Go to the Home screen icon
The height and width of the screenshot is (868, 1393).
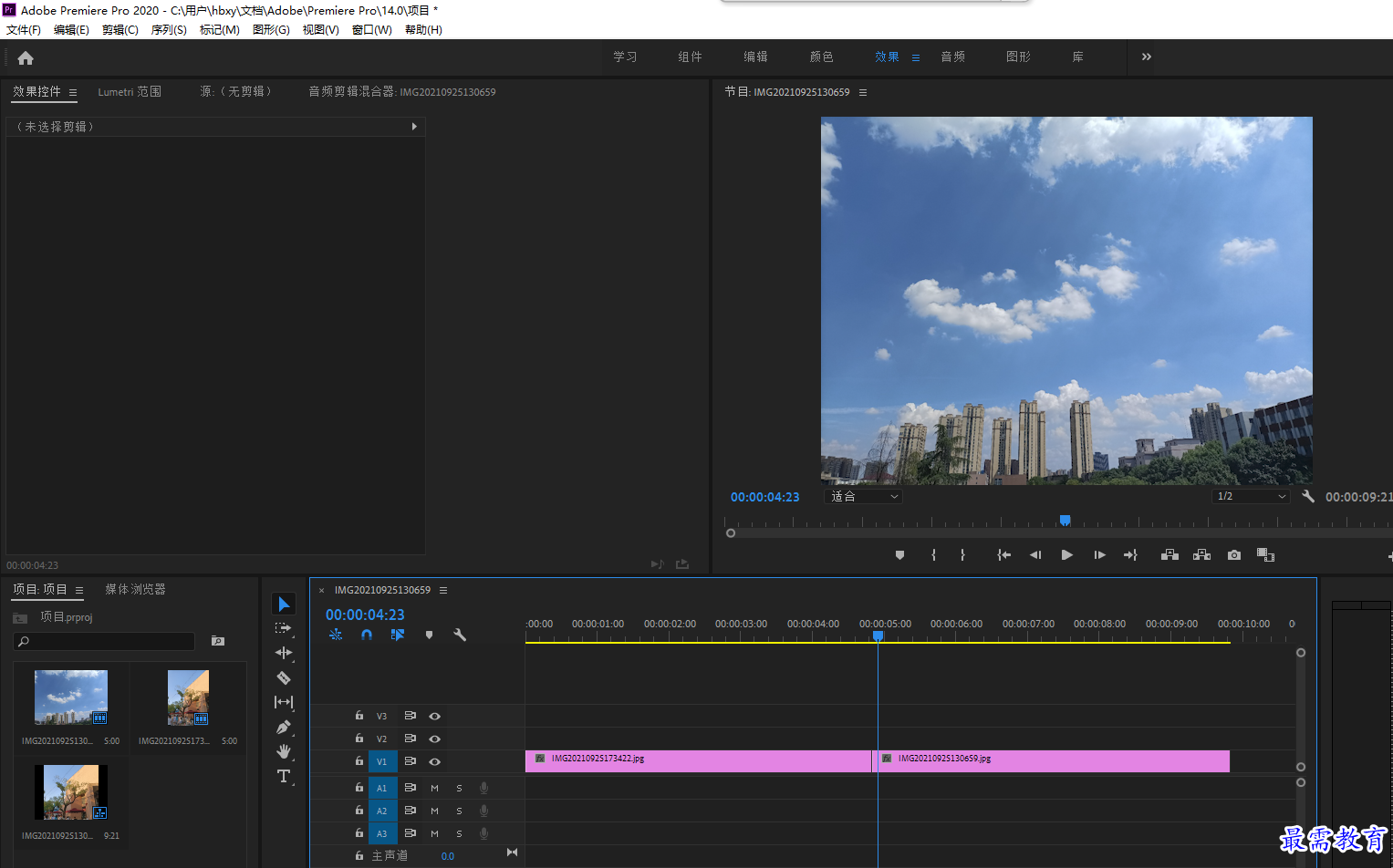[26, 58]
